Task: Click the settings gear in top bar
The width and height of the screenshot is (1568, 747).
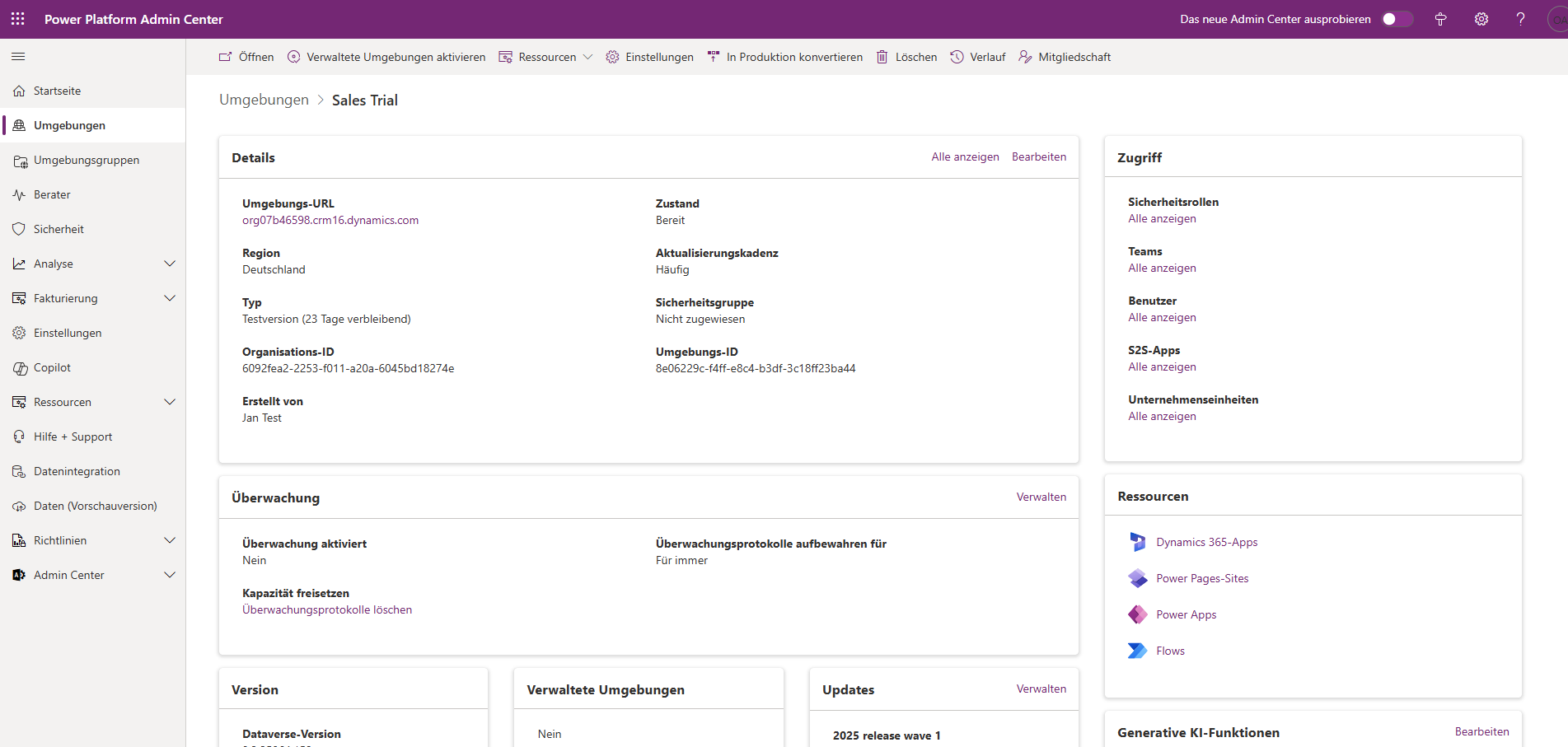Action: [x=1481, y=19]
